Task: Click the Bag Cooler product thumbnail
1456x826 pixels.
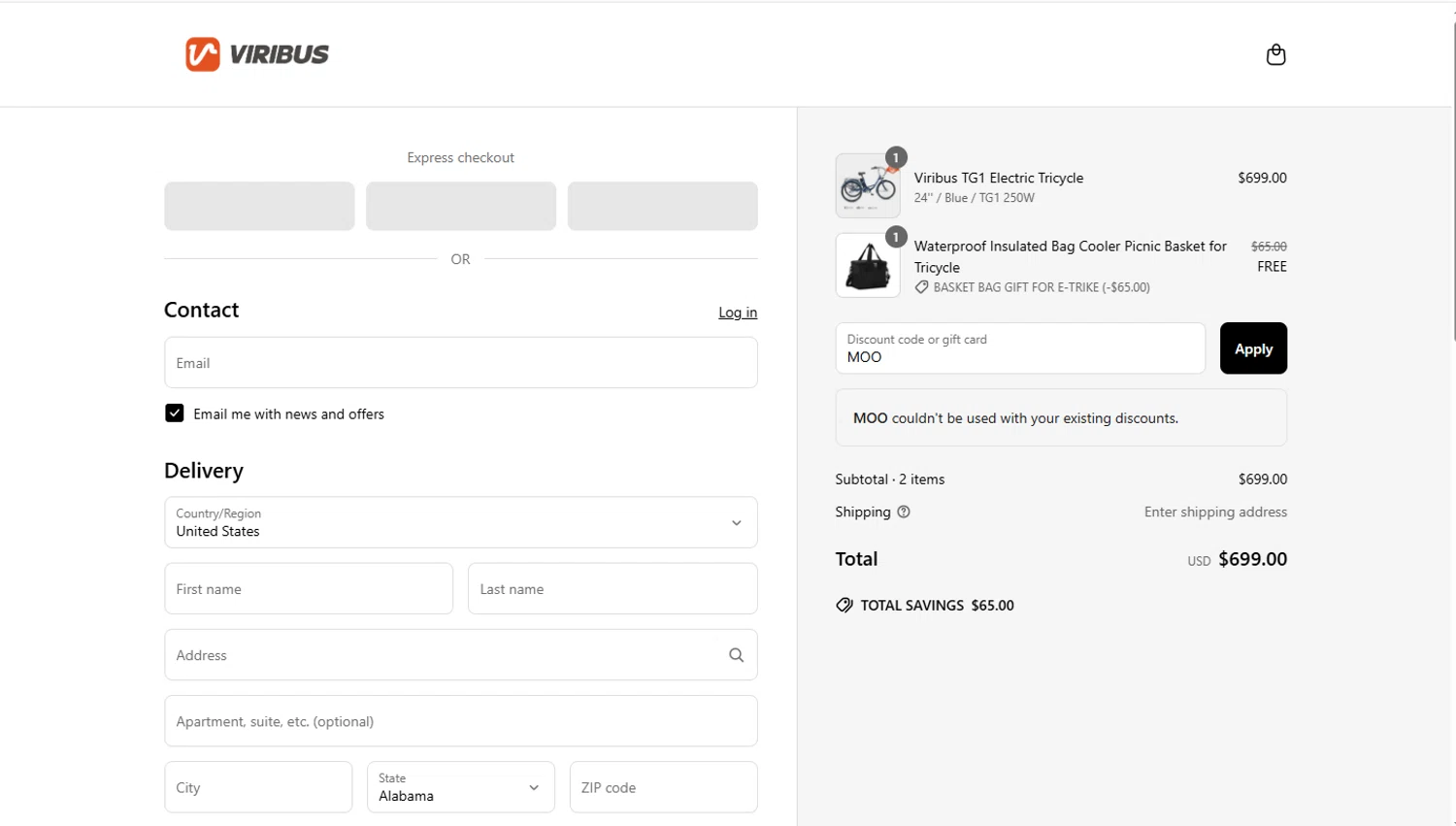Action: (868, 265)
